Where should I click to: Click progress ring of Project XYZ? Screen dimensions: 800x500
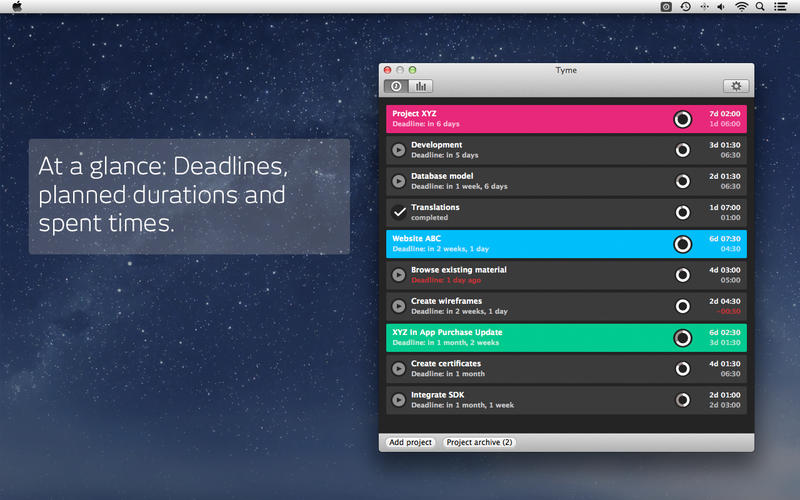tap(682, 119)
